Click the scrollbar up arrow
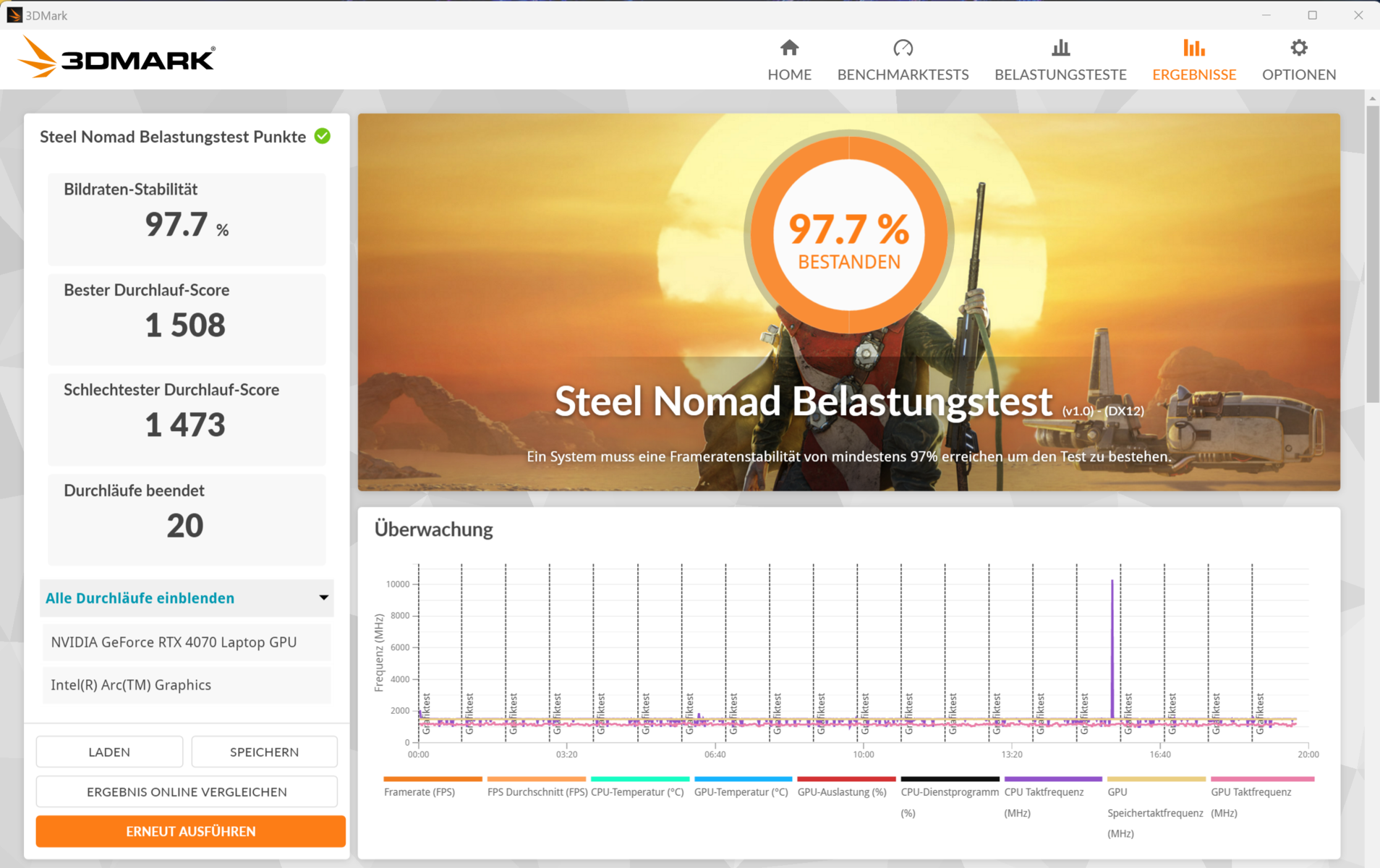 coord(1372,98)
